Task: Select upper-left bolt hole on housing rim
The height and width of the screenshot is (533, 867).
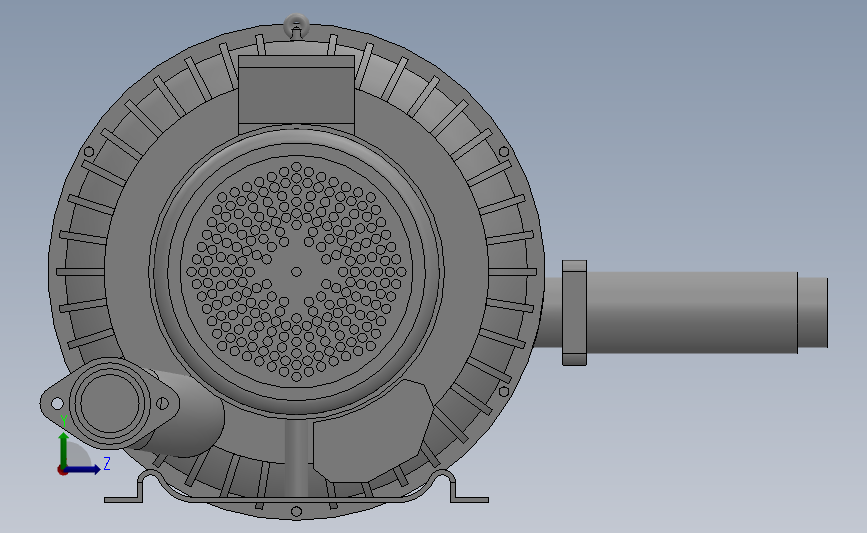Action: (x=88, y=151)
